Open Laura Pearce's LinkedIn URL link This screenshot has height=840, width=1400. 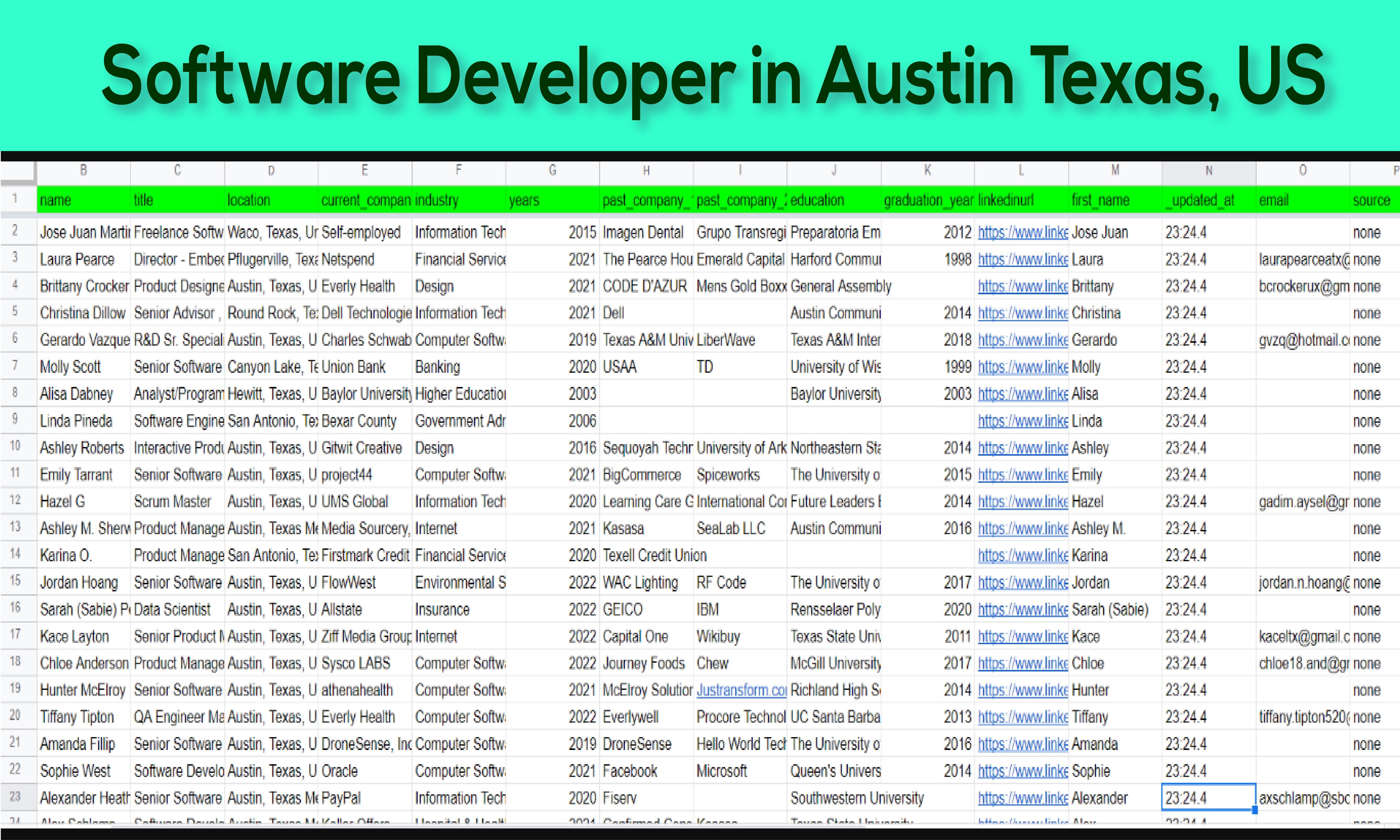pyautogui.click(x=1022, y=260)
